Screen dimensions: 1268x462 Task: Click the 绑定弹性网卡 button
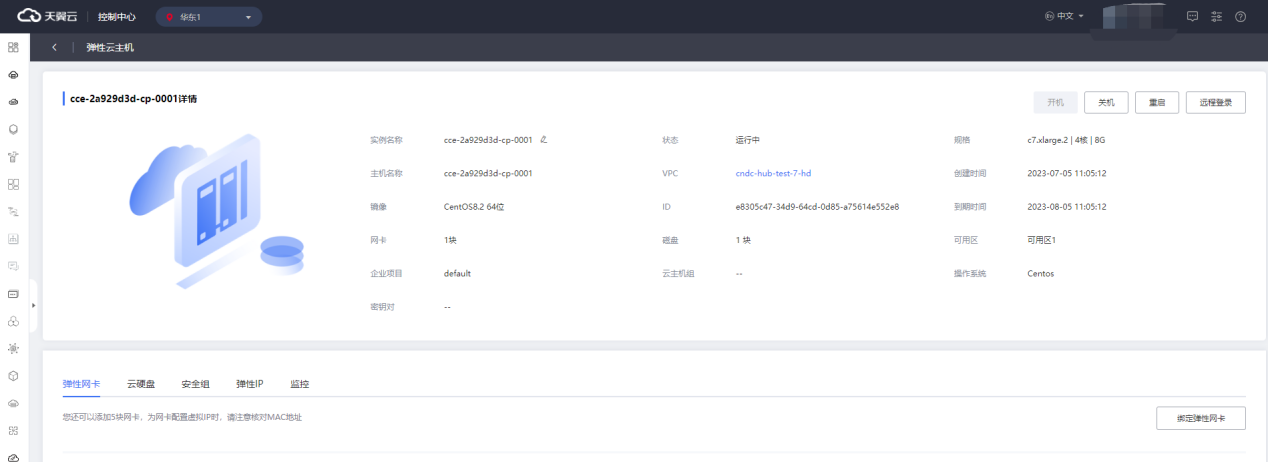coord(1200,418)
